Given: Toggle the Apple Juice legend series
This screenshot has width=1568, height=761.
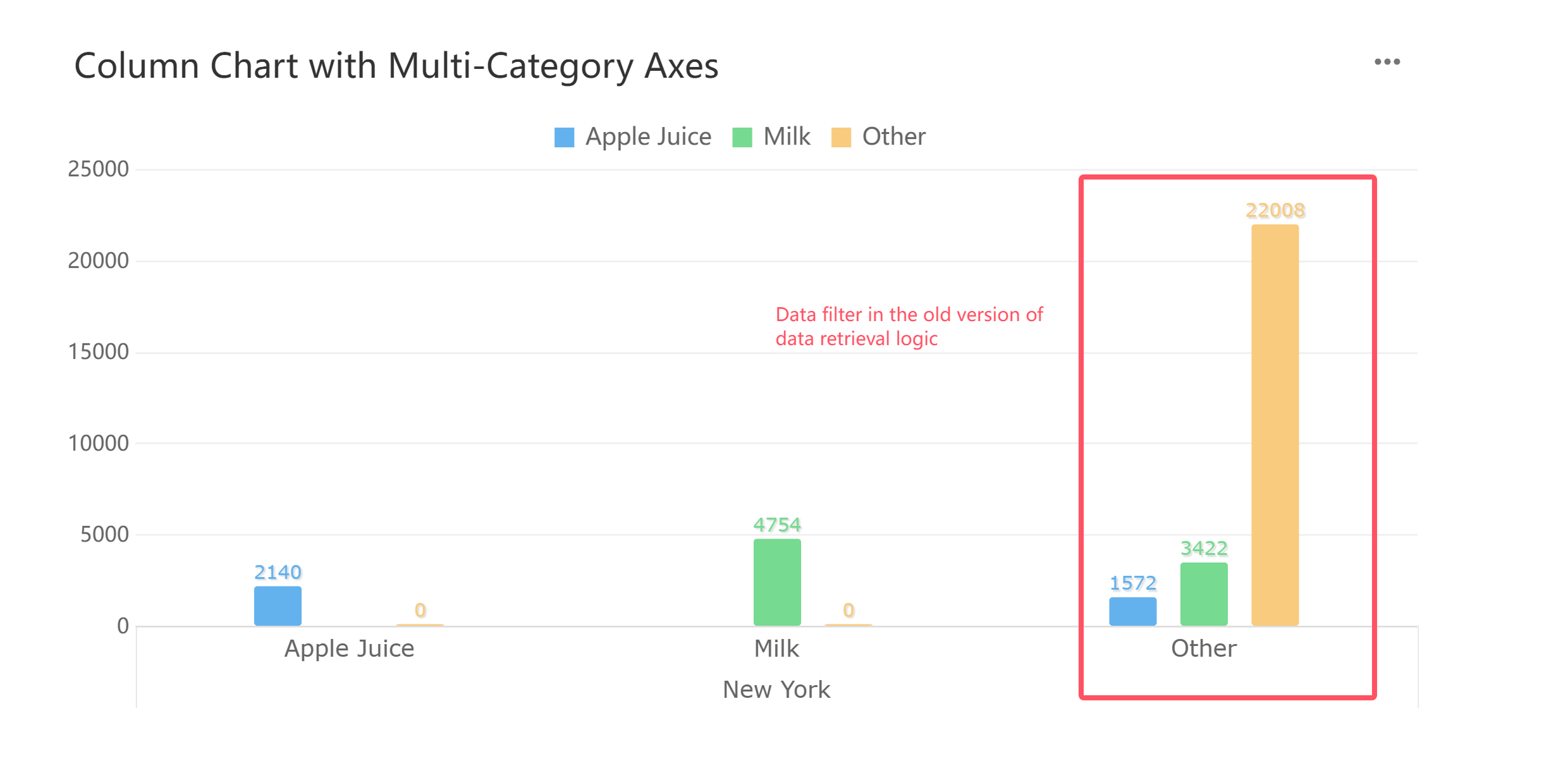Looking at the screenshot, I should pos(633,137).
